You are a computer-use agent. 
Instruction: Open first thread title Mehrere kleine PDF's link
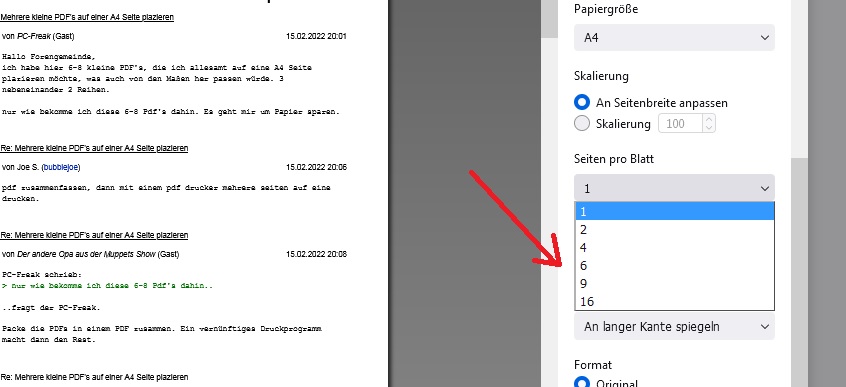(87, 17)
